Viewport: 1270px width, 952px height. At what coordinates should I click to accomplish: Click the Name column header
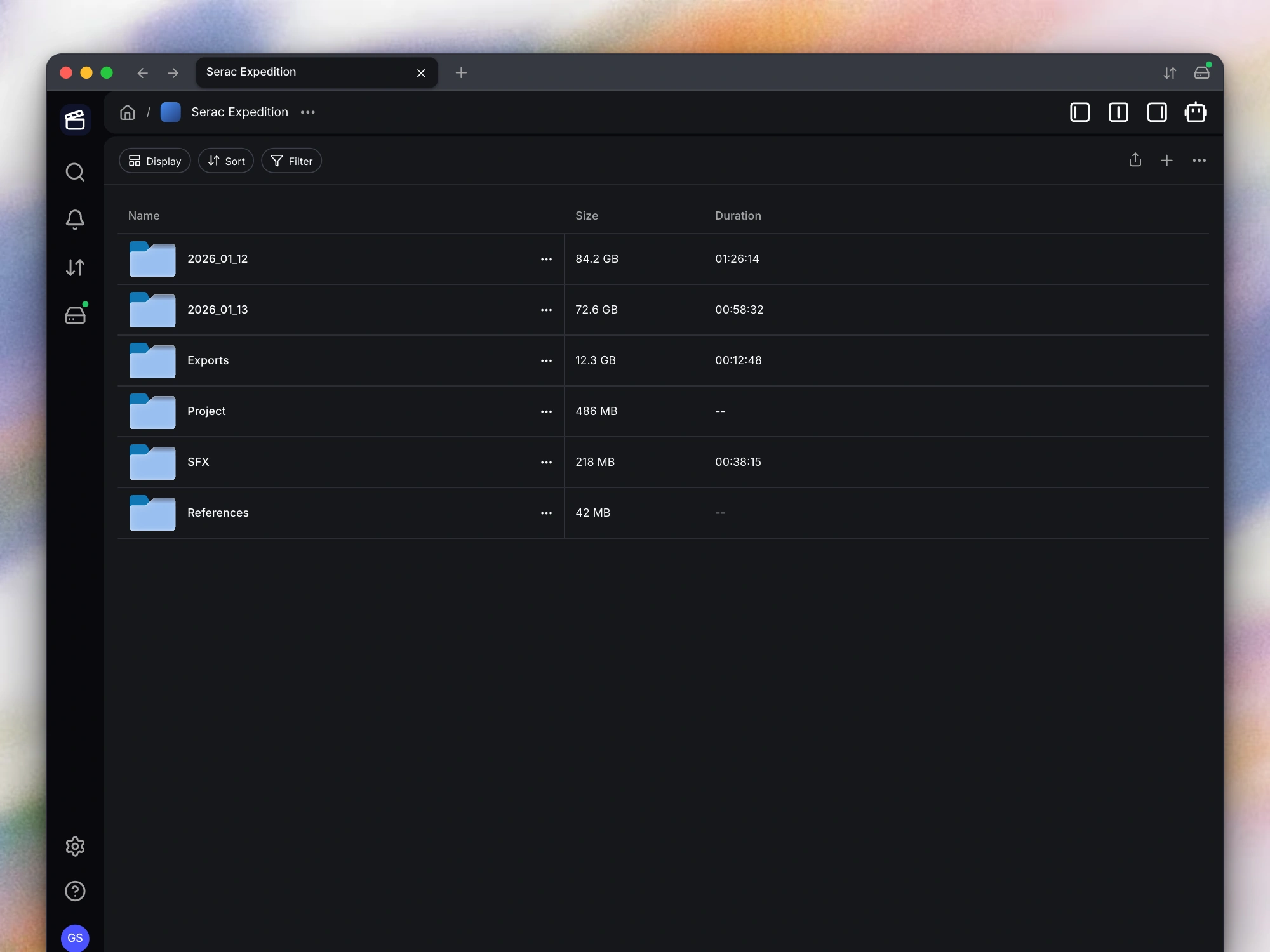144,216
